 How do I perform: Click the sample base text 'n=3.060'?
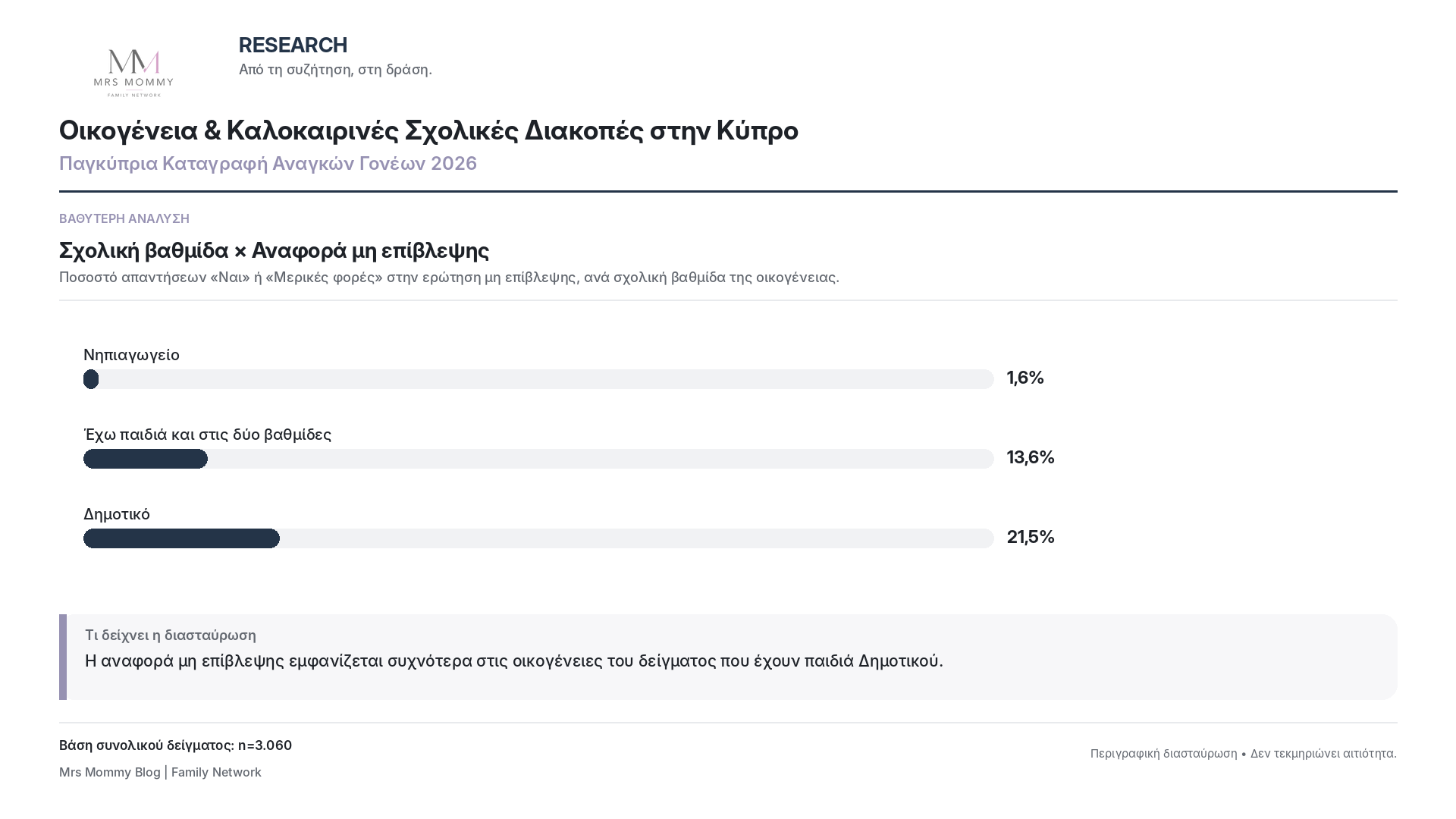pos(265,745)
